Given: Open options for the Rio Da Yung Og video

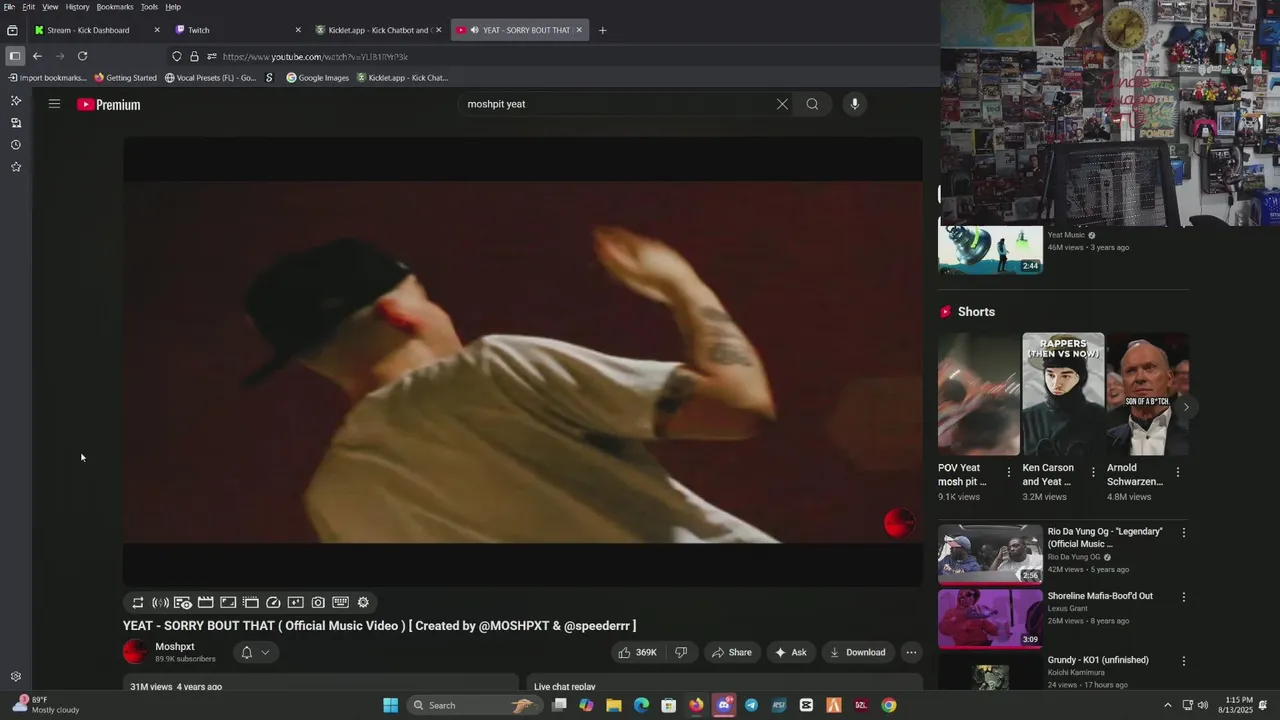Looking at the screenshot, I should click(1184, 533).
